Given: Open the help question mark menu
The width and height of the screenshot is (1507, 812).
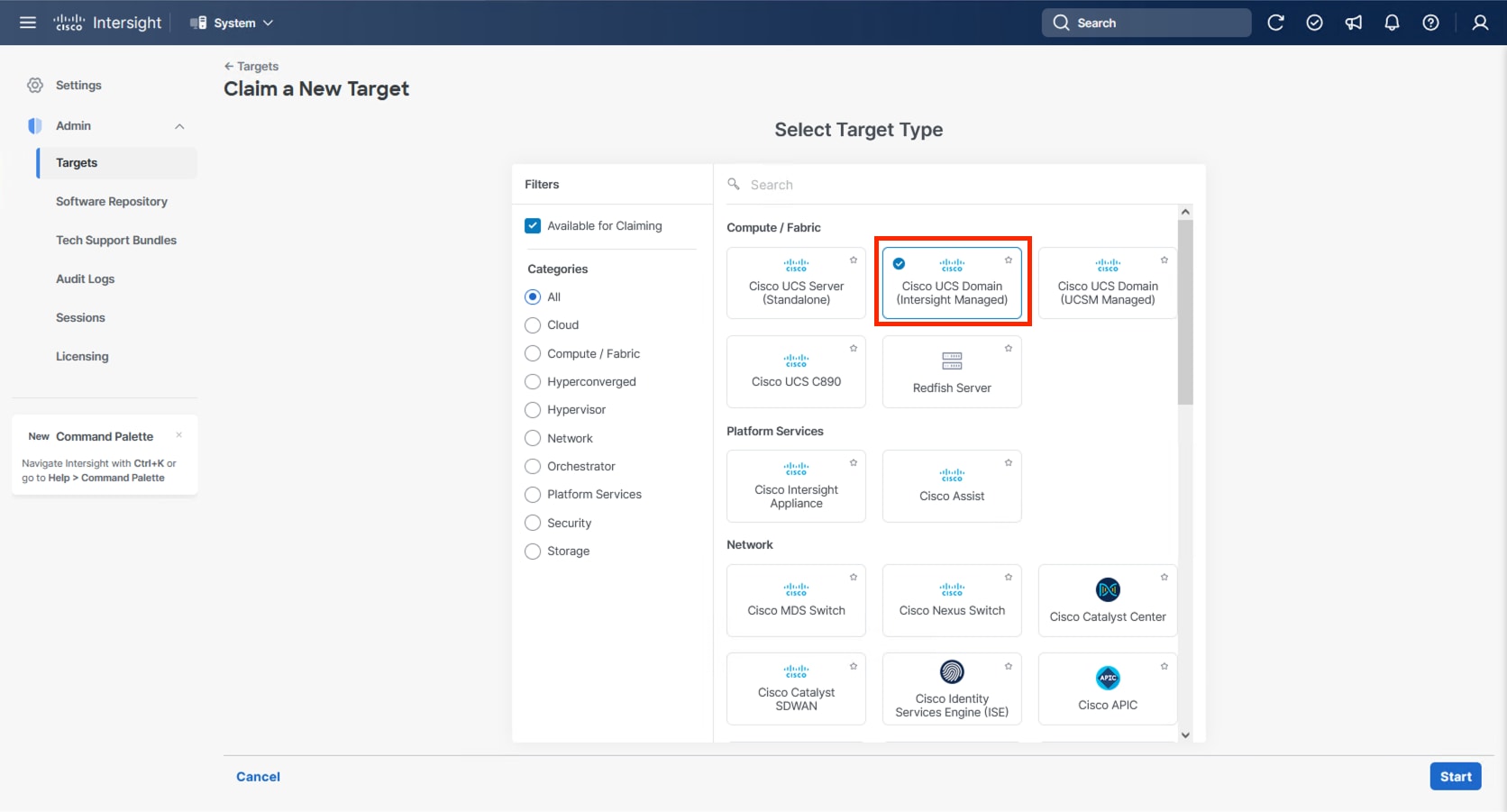Looking at the screenshot, I should 1430,23.
